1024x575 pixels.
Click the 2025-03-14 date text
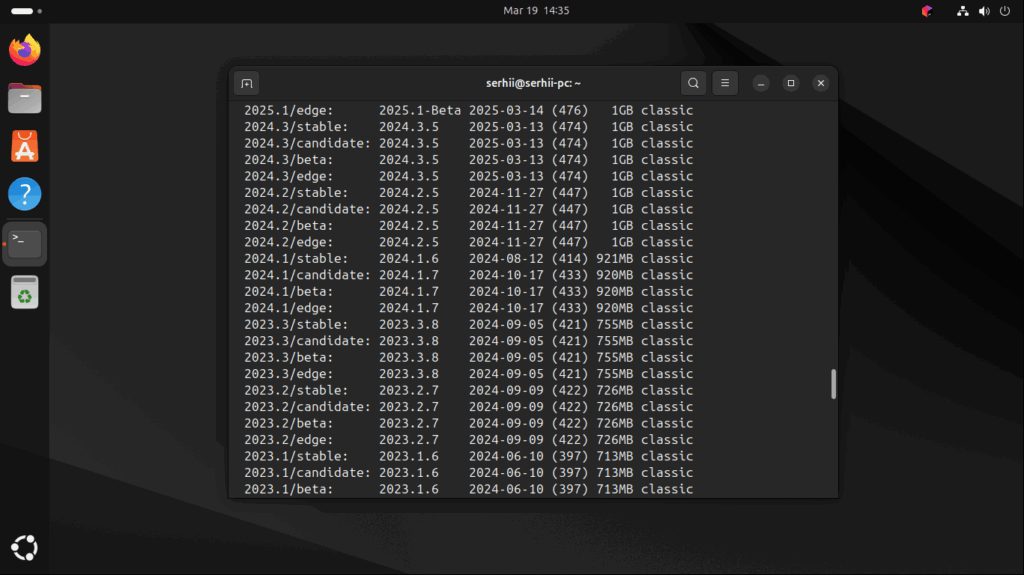tap(506, 110)
